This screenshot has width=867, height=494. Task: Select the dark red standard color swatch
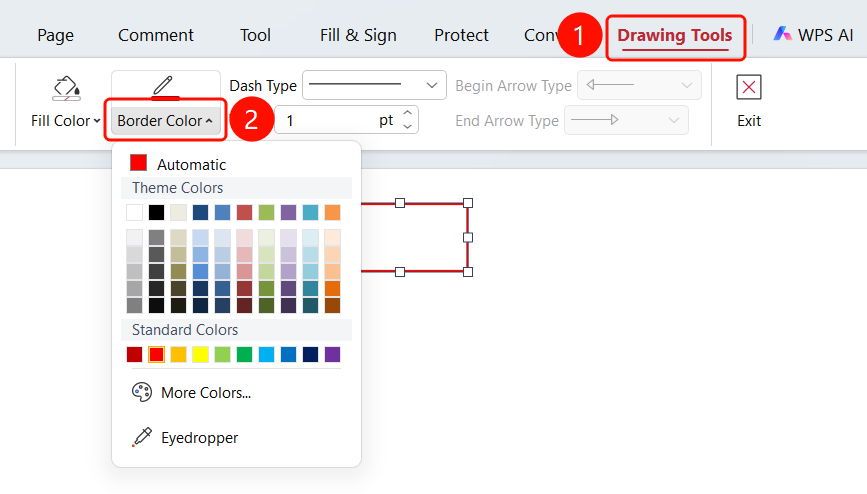pyautogui.click(x=134, y=354)
